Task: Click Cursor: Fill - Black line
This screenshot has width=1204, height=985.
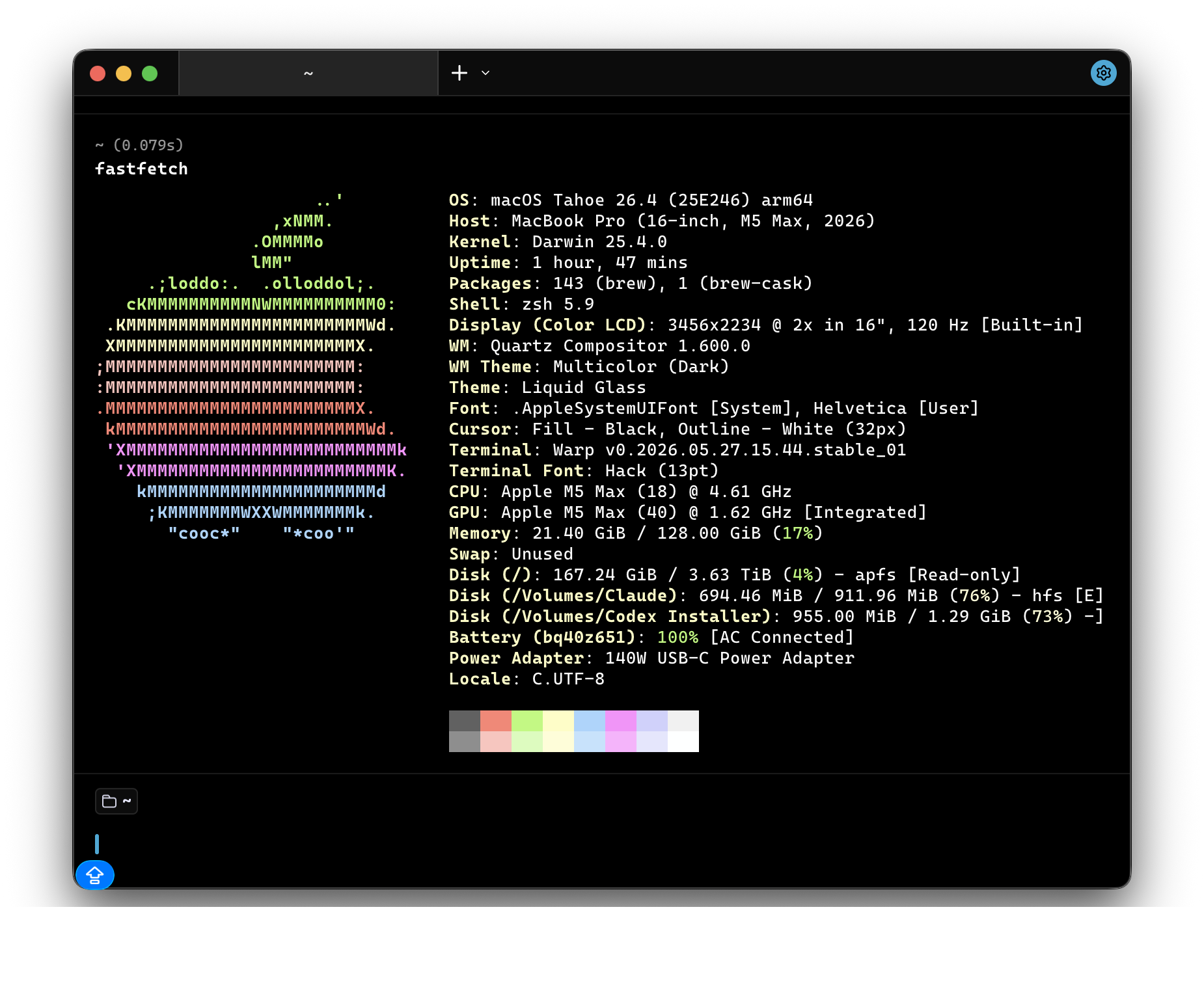Action: [x=677, y=429]
